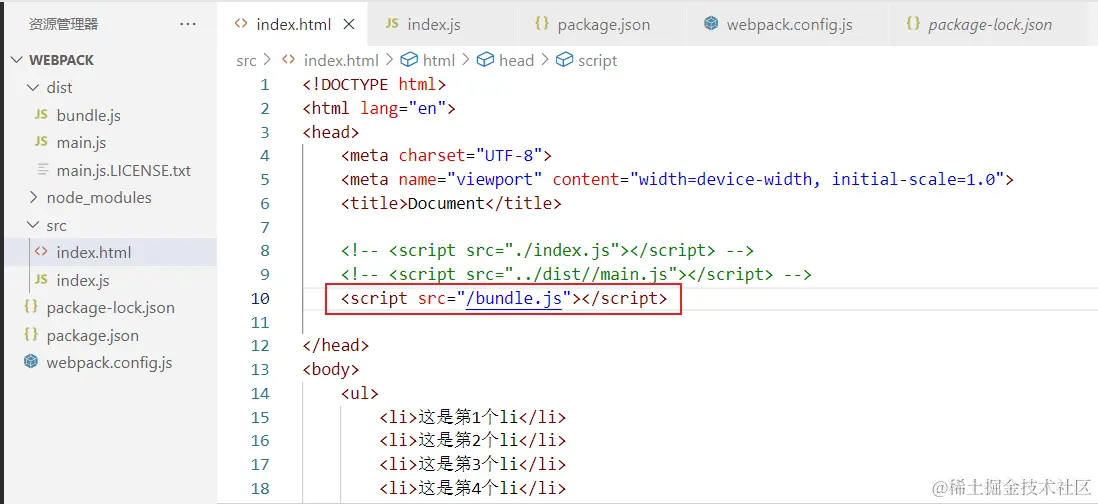1098x504 pixels.
Task: Click the braces icon beside explorer package-lock.json
Action: coord(31,307)
